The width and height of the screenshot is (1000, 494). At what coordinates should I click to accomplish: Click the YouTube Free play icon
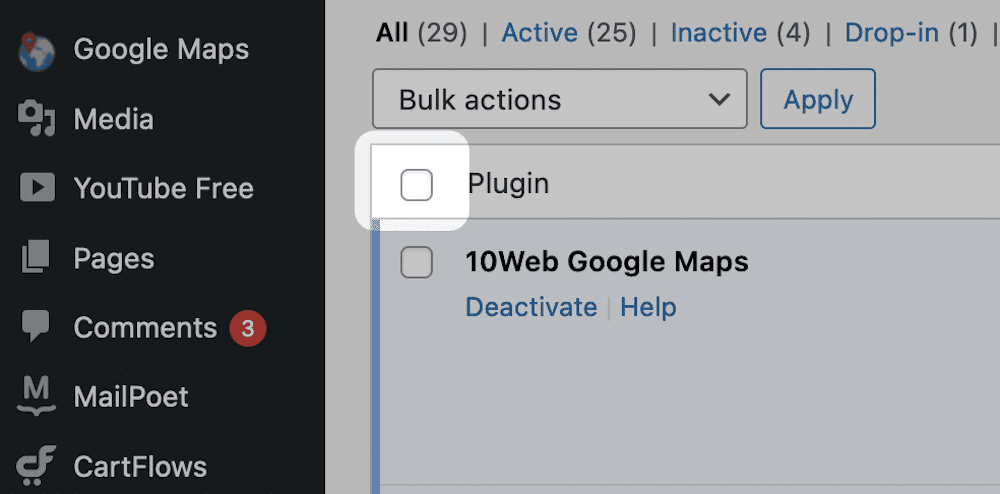pos(37,188)
